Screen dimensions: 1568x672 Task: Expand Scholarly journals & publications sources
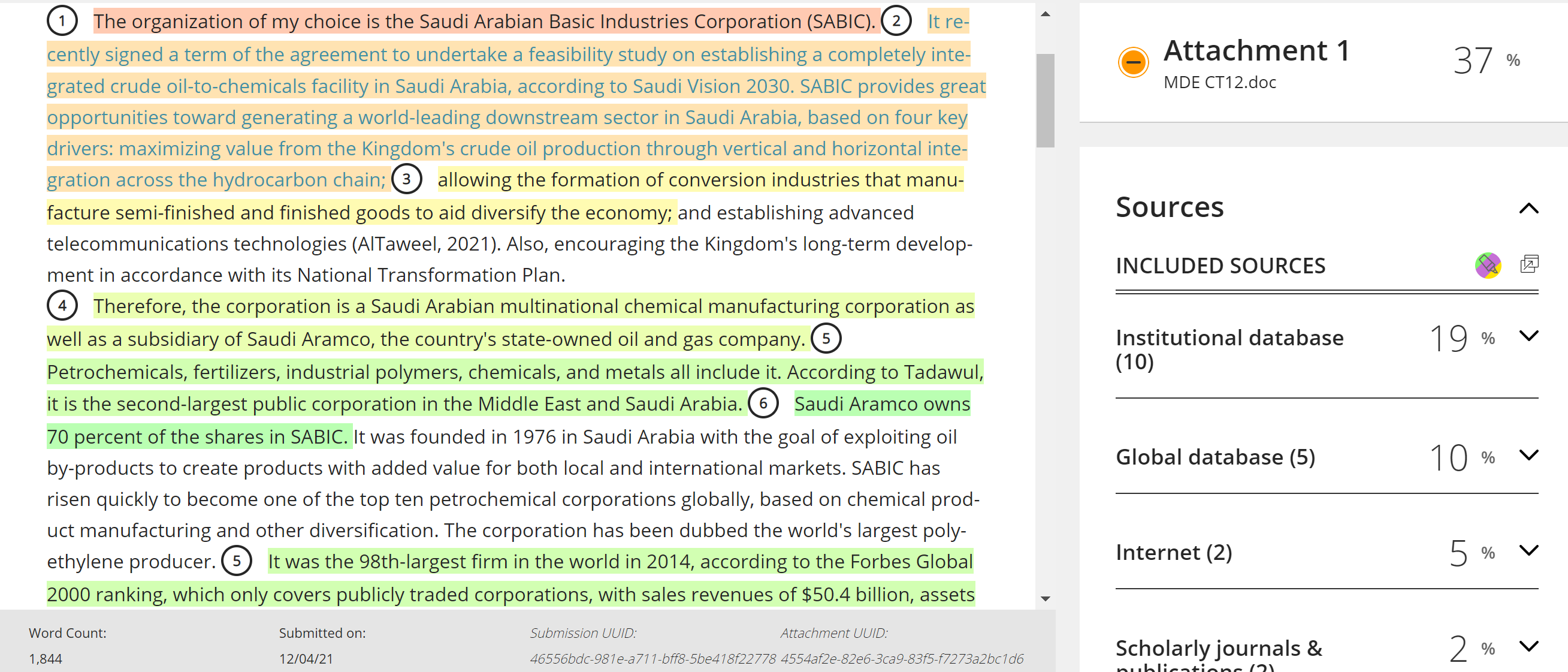click(1528, 646)
